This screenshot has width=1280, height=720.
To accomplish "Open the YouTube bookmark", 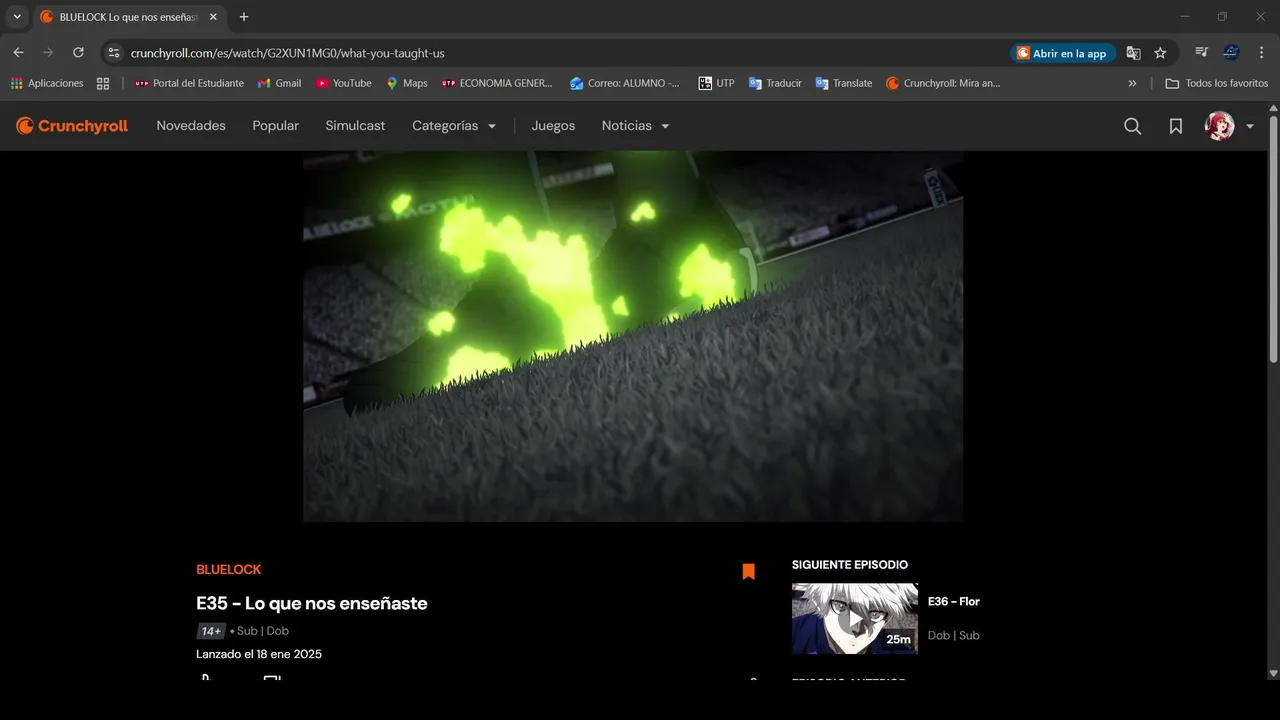I will click(x=343, y=83).
